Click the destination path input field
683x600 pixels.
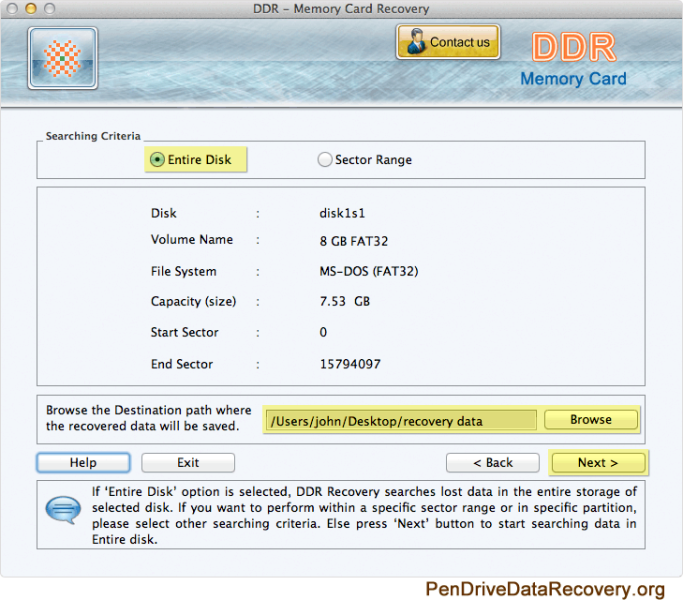(401, 421)
